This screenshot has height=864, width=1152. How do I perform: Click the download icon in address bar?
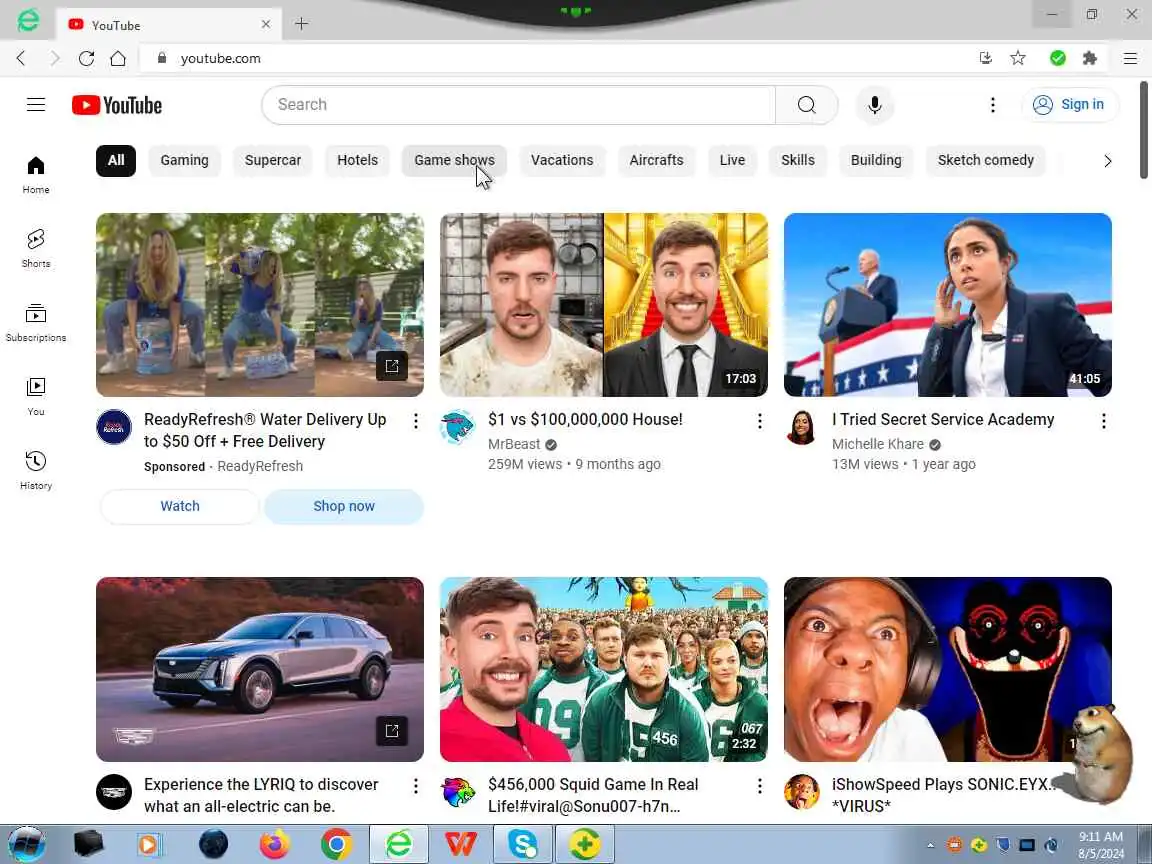(986, 58)
